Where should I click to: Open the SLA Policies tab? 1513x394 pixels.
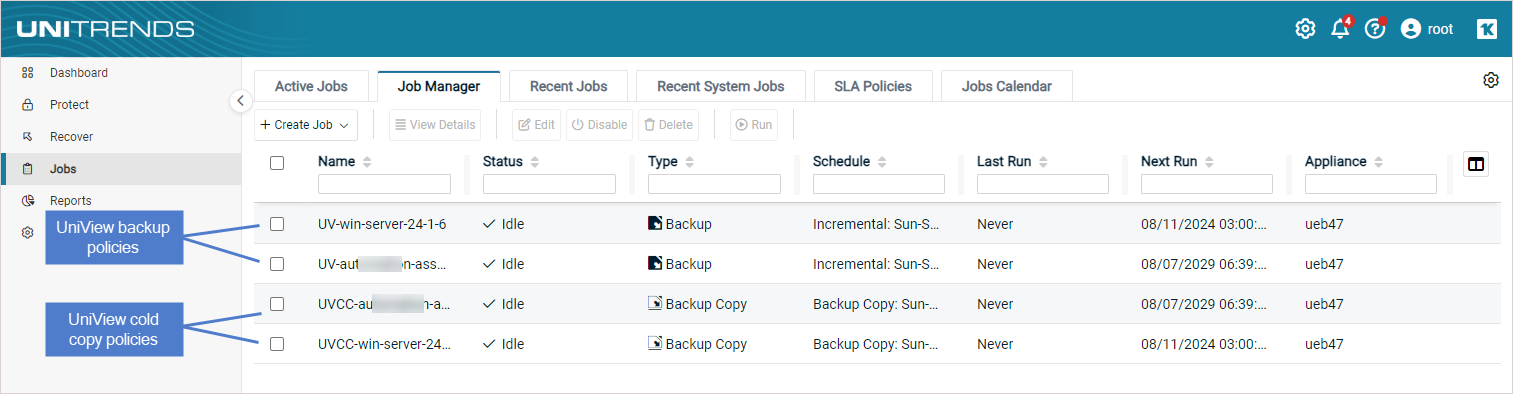click(x=873, y=86)
